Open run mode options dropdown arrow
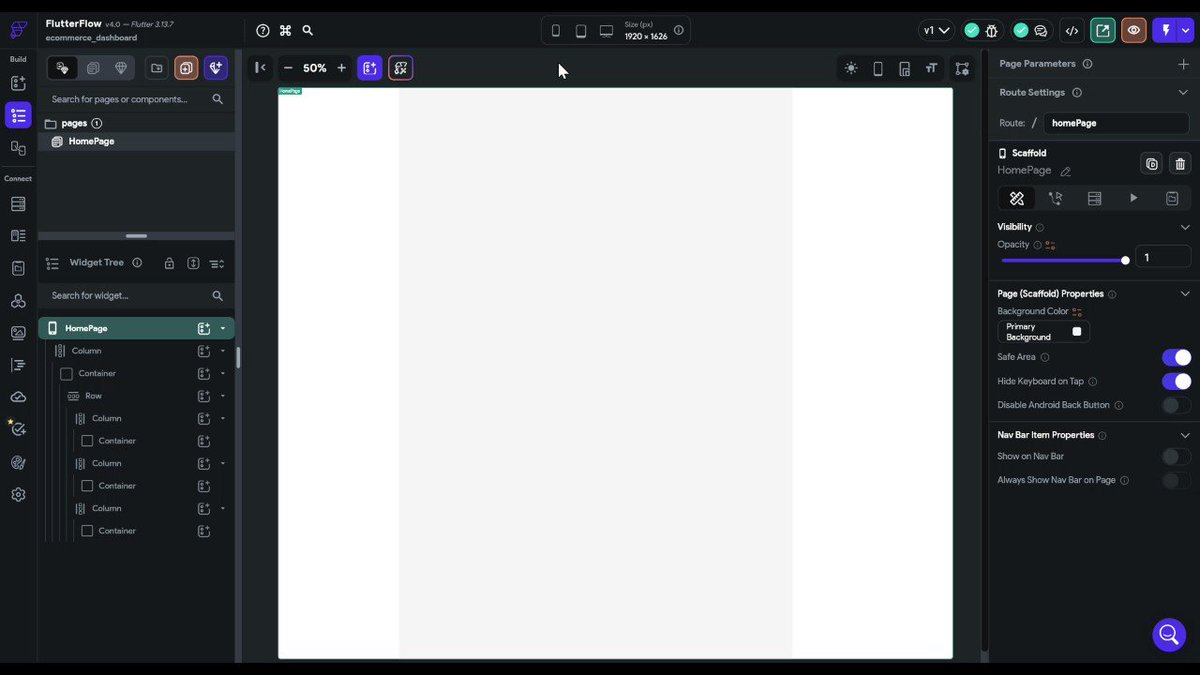Viewport: 1200px width, 675px height. tap(1186, 31)
